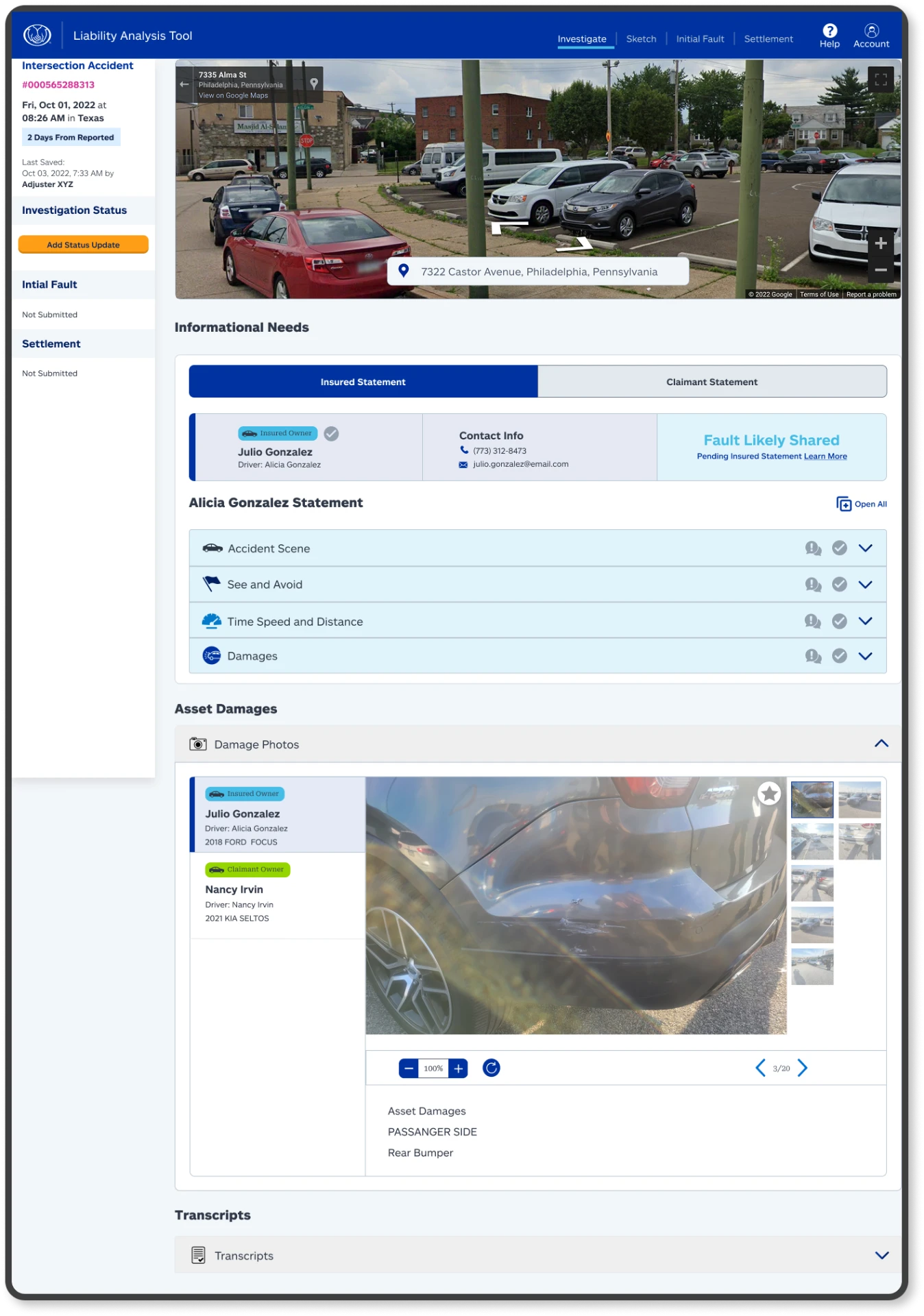Toggle the Damages checkmark
924x1316 pixels.
tap(840, 656)
